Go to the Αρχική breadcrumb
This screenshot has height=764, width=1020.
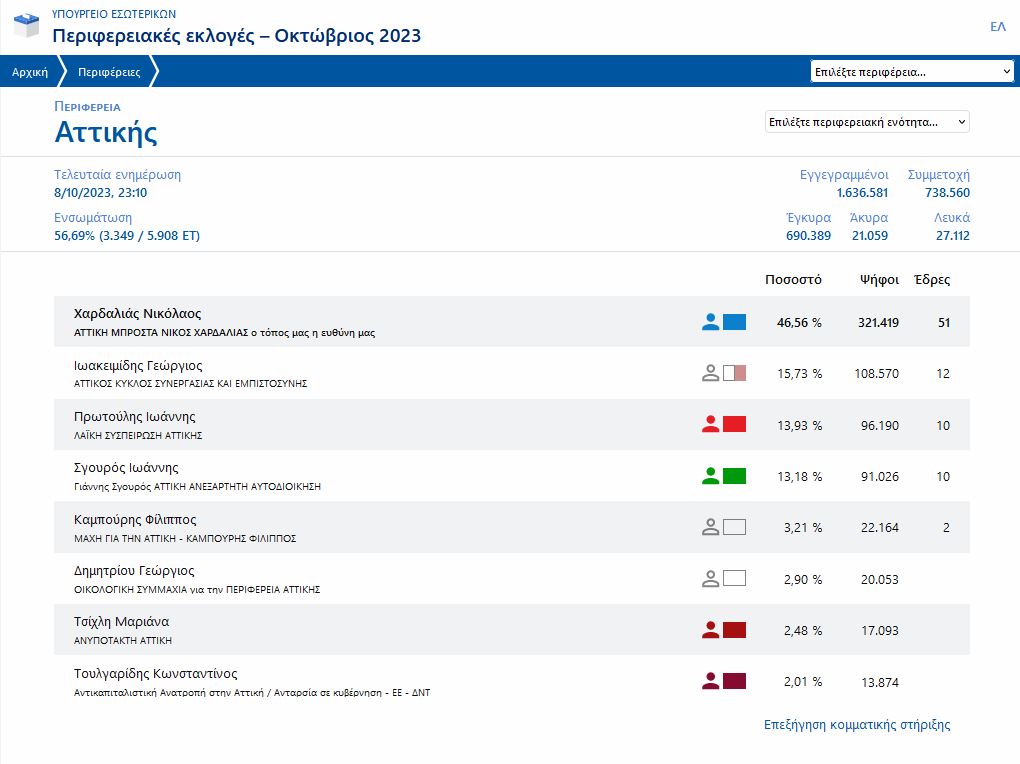coord(30,72)
